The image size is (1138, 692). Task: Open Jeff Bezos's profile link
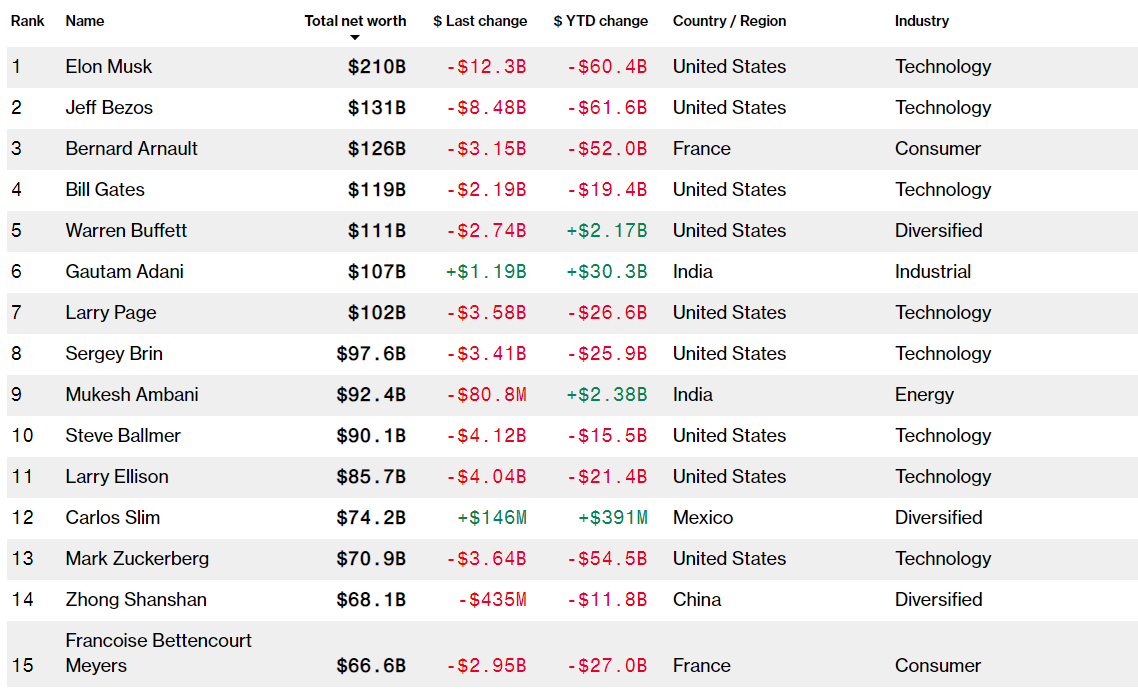tap(109, 108)
